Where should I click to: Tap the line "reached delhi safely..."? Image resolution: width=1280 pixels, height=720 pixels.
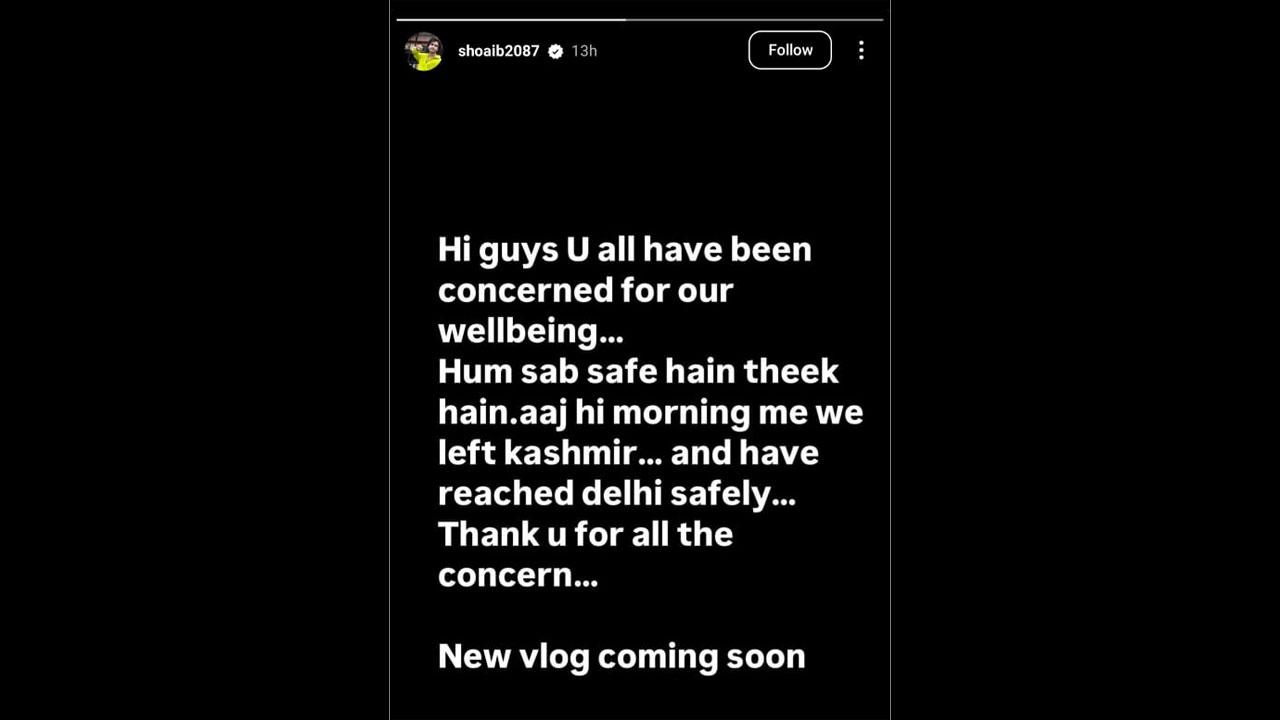(x=617, y=494)
